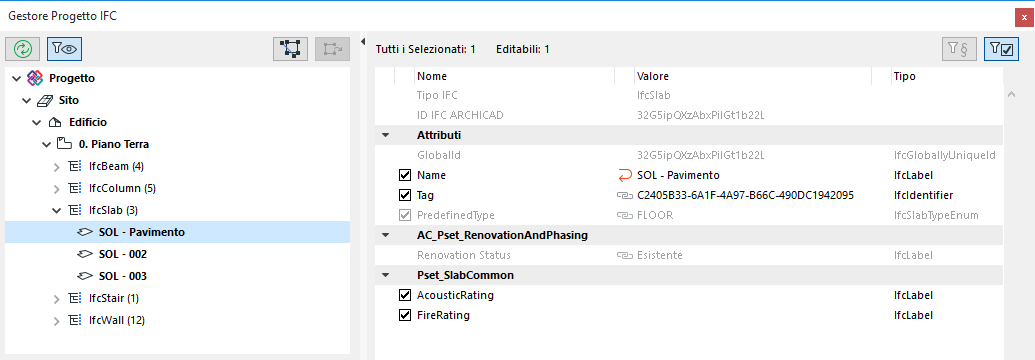This screenshot has height=360, width=1035.
Task: Select SOL - 002 in the tree
Action: point(123,254)
